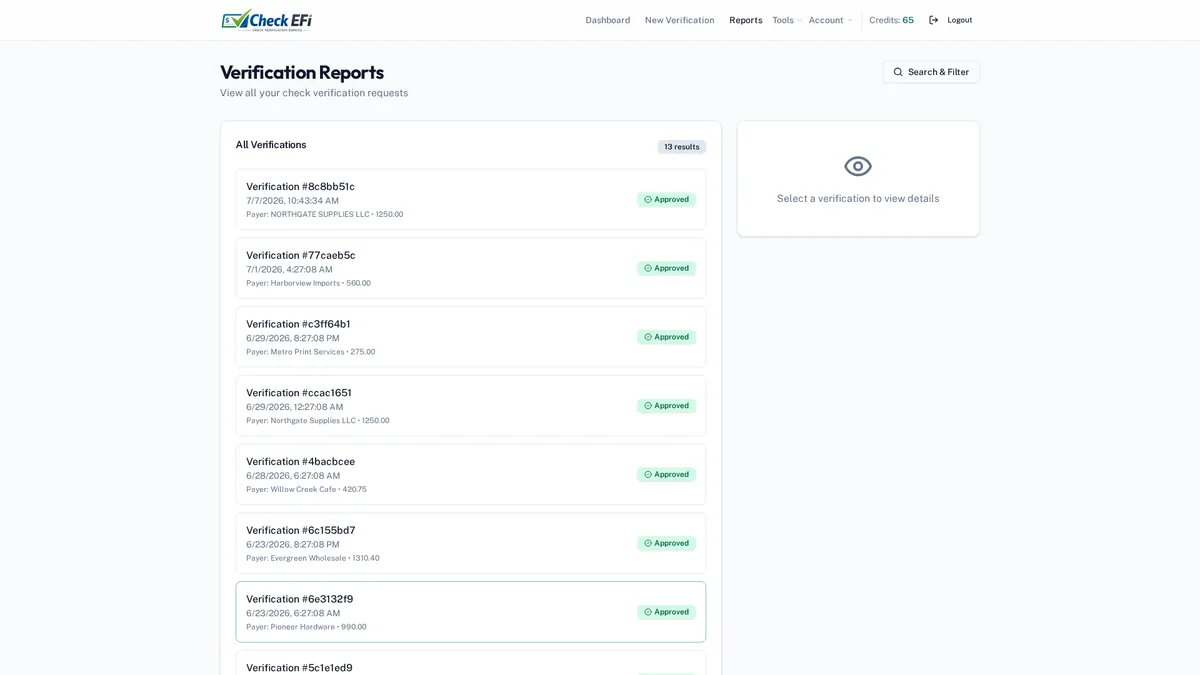Click check icon on Verification #77caeb5c badge
Viewport: 1200px width, 675px height.
click(648, 268)
